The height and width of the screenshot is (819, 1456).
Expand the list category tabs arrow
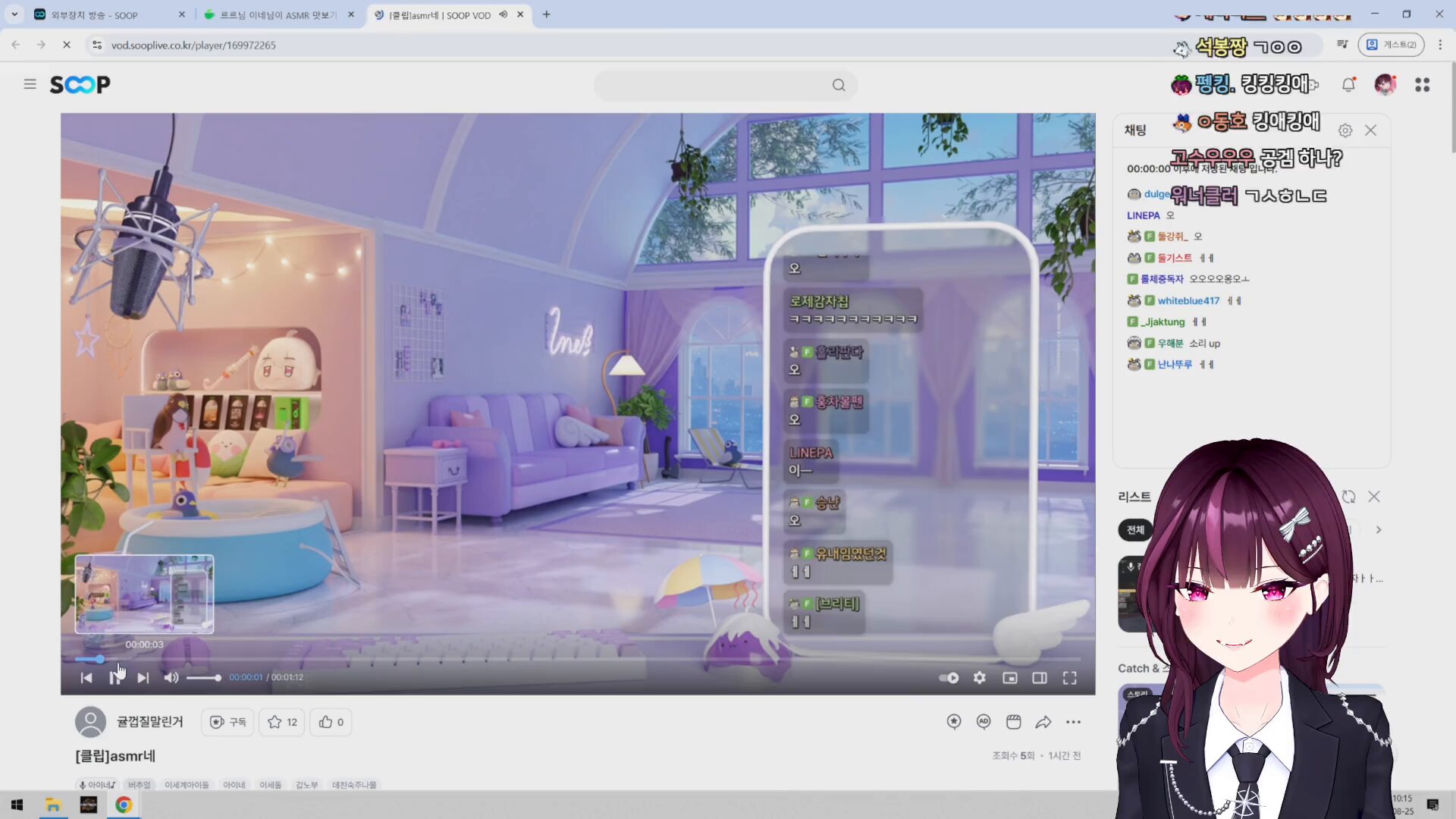coord(1379,530)
